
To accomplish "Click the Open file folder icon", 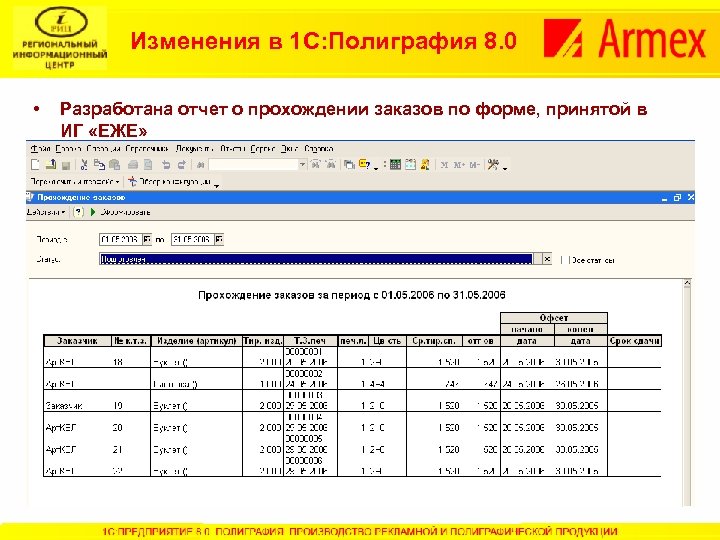I will pos(51,164).
